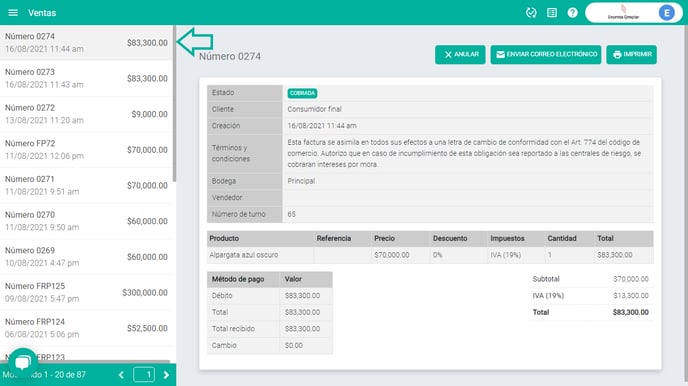Click Bodega value Principal
Image resolution: width=688 pixels, height=386 pixels.
tap(301, 181)
